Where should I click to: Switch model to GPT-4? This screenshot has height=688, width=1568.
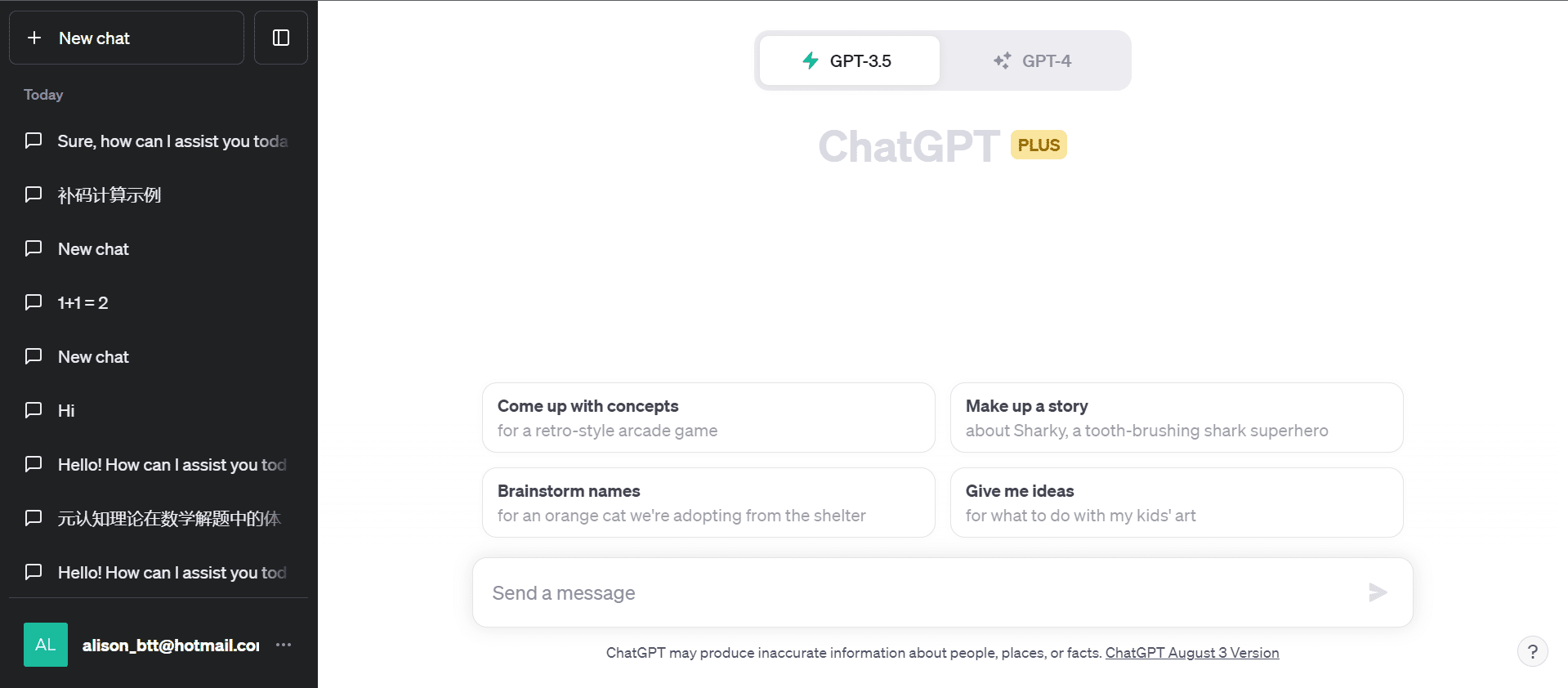(1033, 61)
